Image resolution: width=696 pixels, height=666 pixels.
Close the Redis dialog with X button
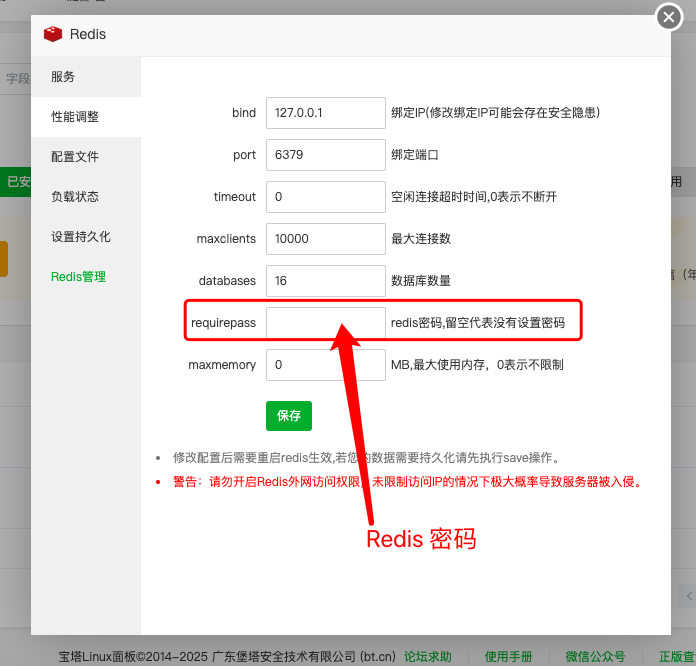click(x=669, y=17)
